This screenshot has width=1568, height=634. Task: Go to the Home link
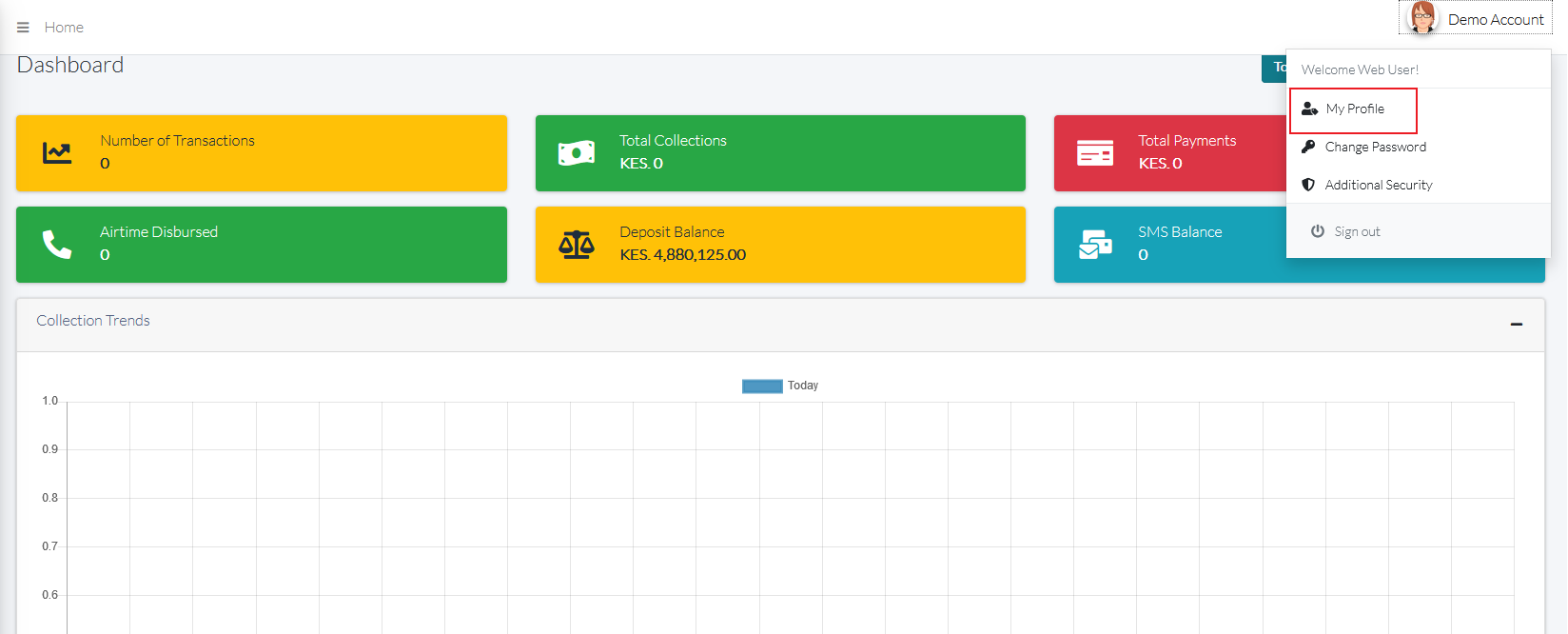[64, 28]
